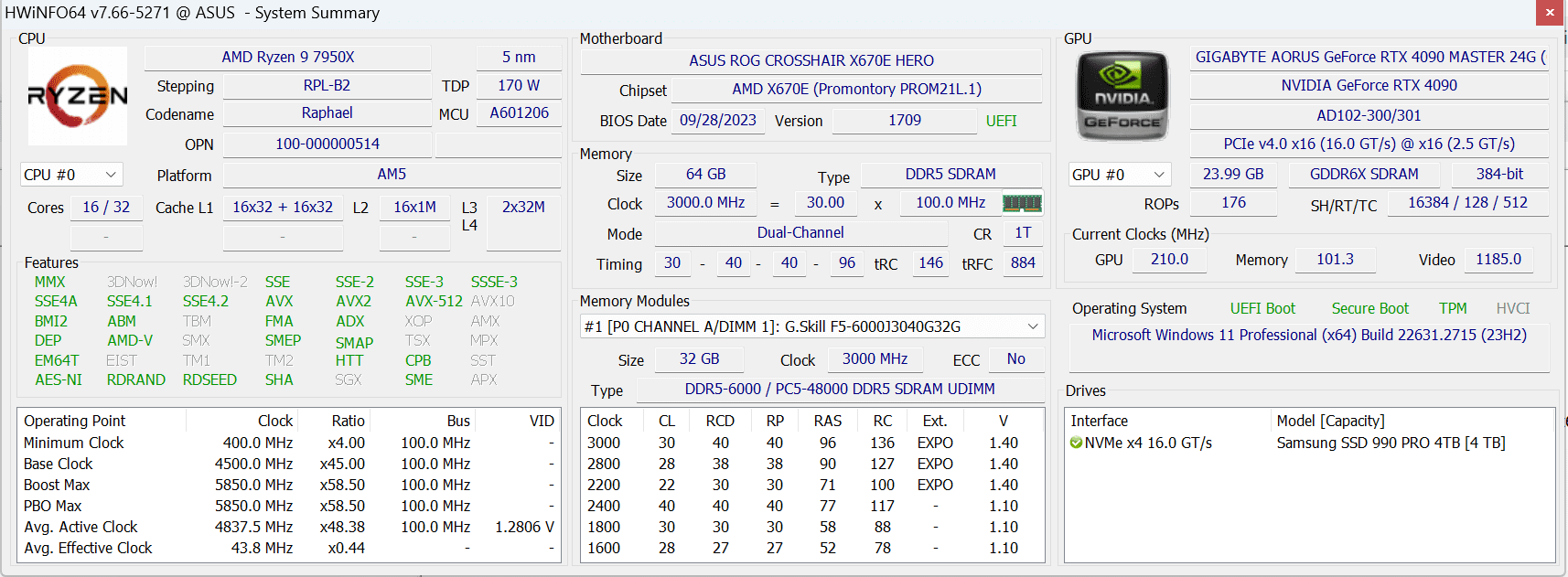The width and height of the screenshot is (1568, 577).
Task: Close the System Summary window
Action: pyautogui.click(x=1550, y=13)
